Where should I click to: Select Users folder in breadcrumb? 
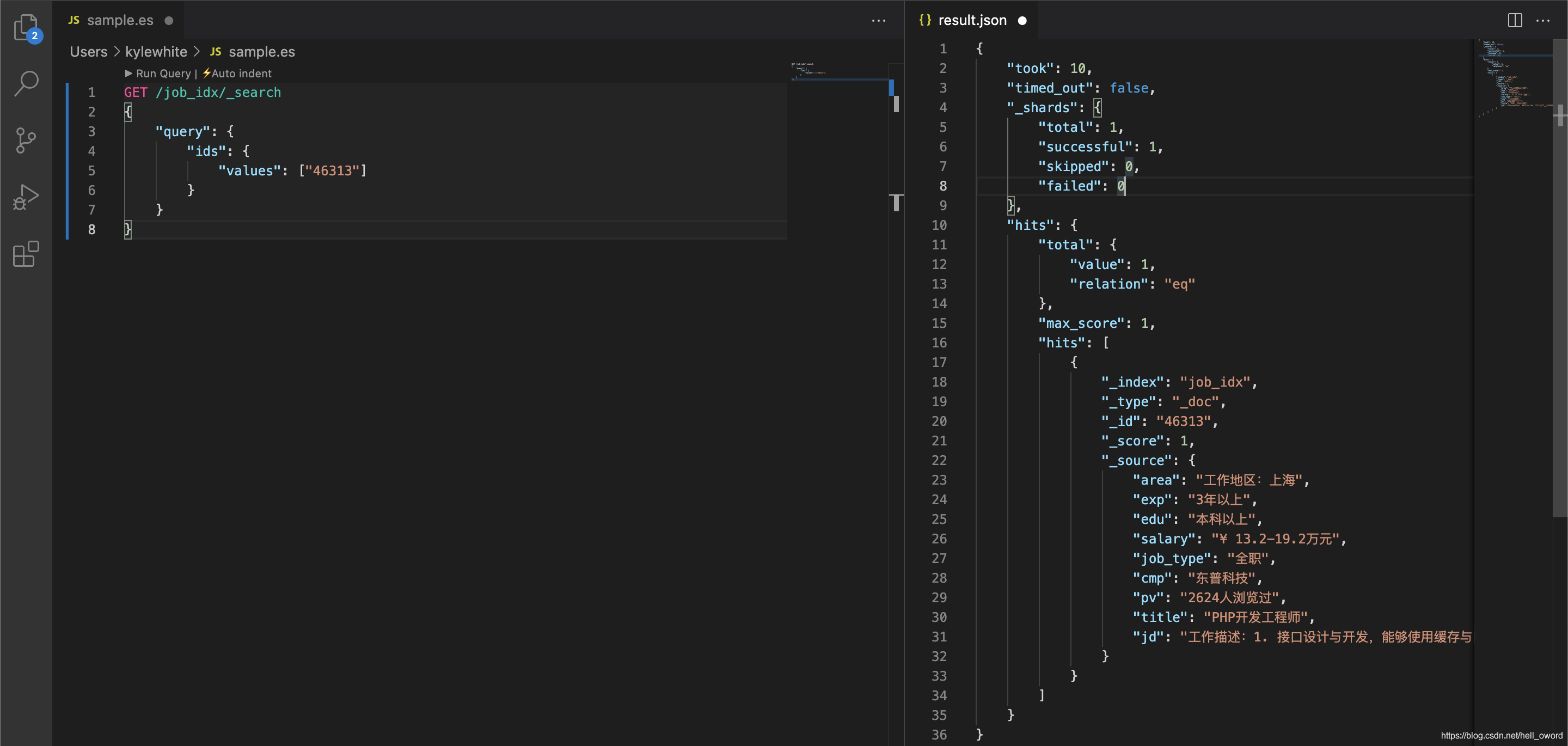[x=88, y=52]
